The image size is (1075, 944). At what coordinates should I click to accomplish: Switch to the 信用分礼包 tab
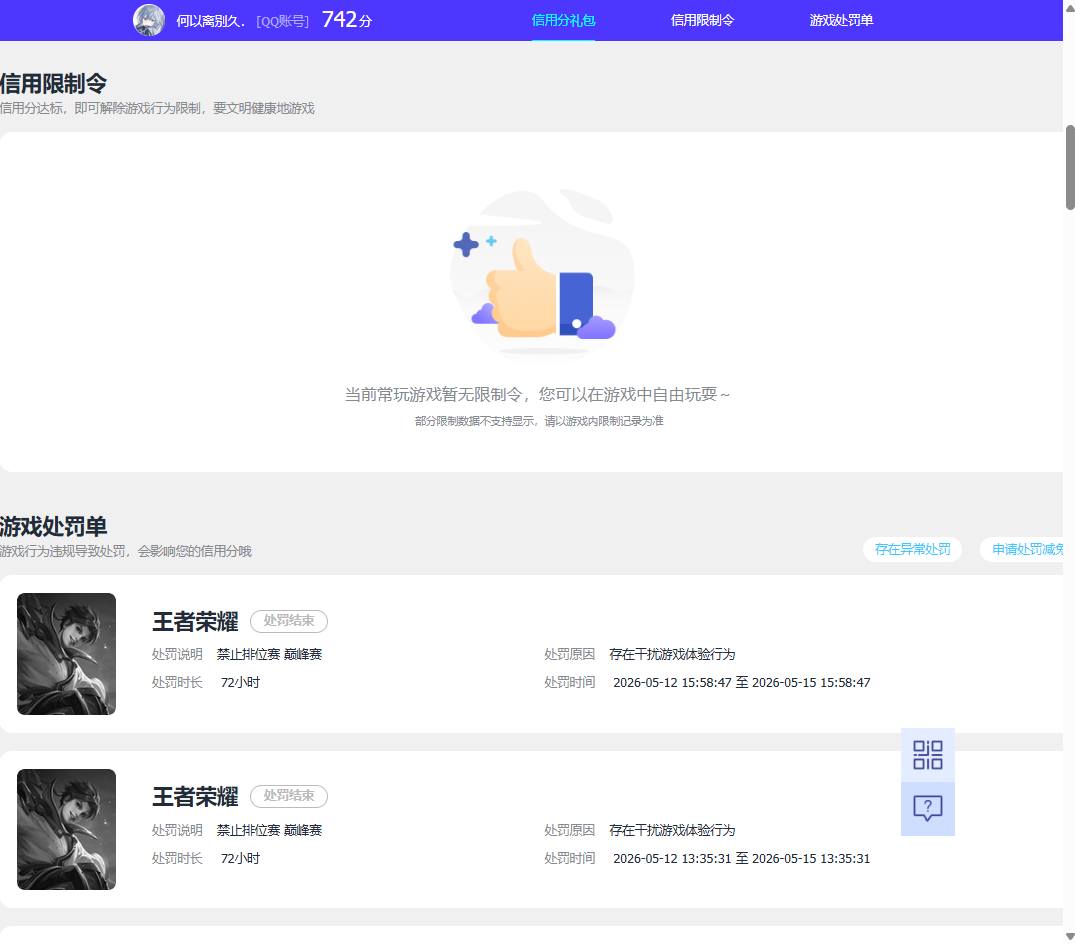(563, 21)
